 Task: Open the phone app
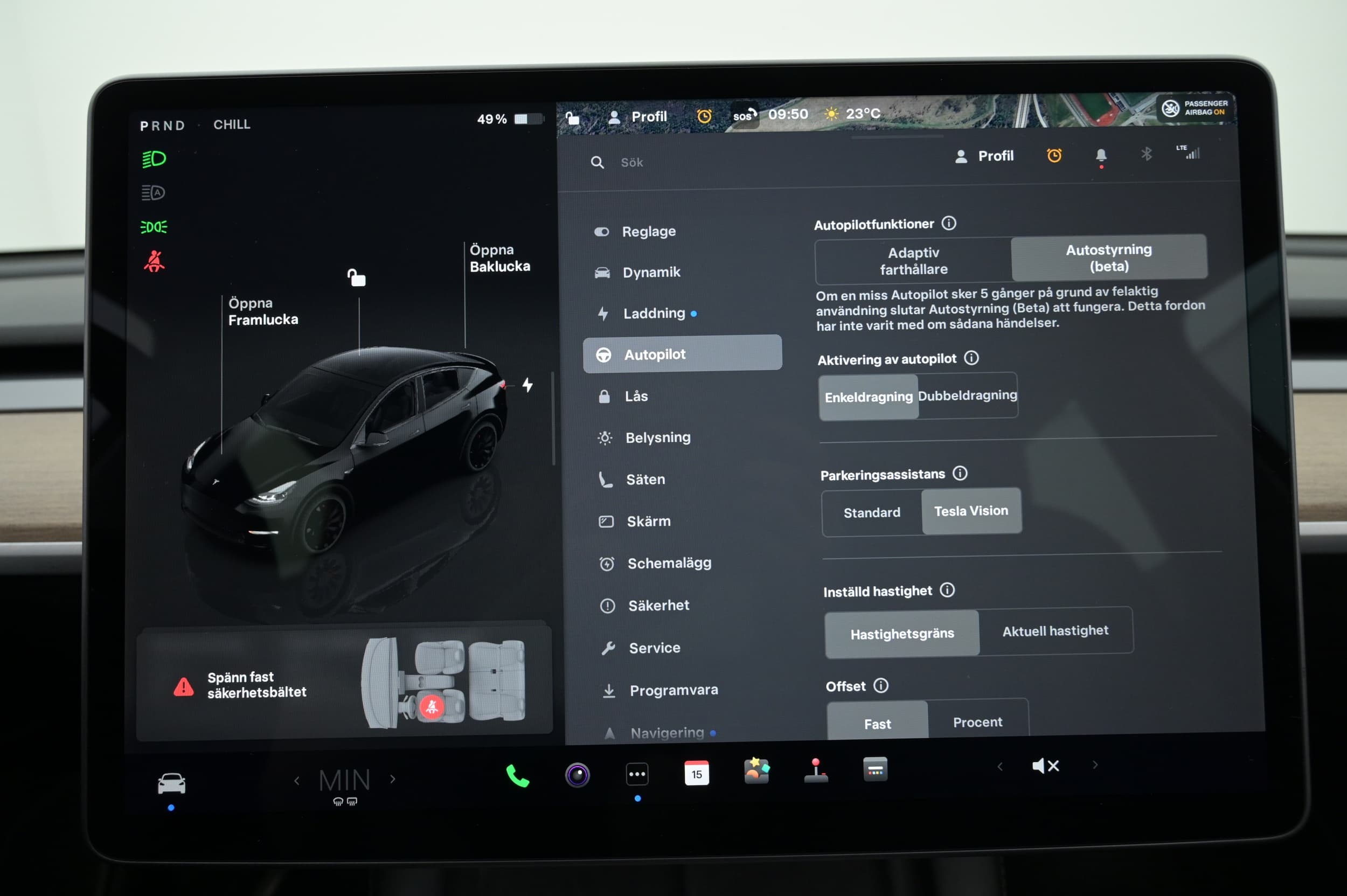(x=518, y=775)
